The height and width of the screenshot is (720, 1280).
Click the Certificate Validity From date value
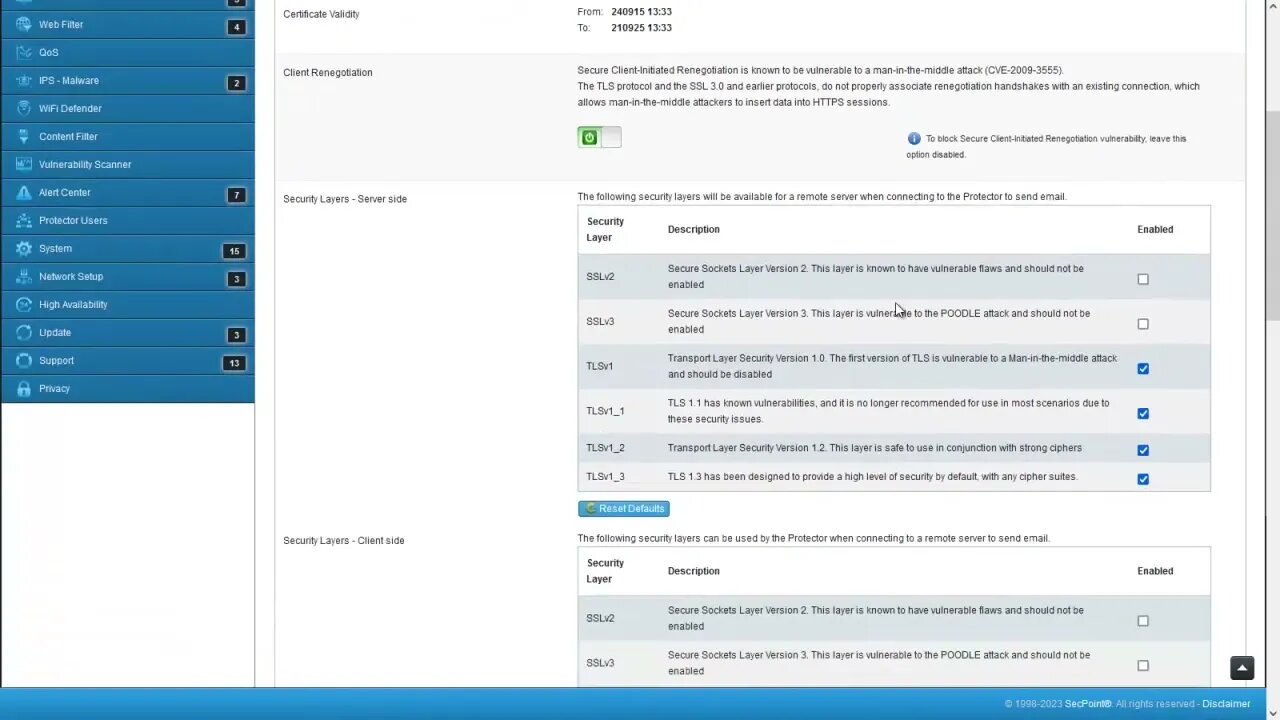click(x=642, y=12)
